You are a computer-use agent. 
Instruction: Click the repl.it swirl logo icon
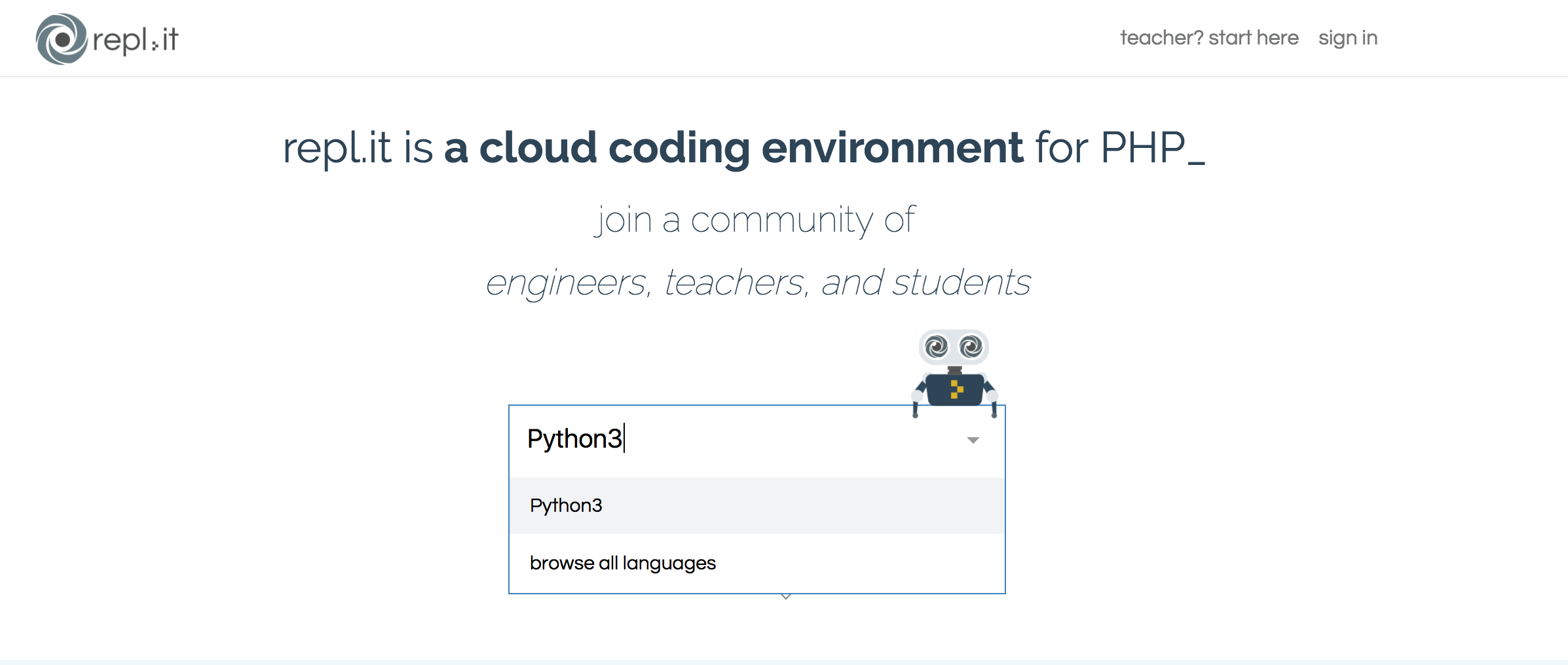[62, 39]
